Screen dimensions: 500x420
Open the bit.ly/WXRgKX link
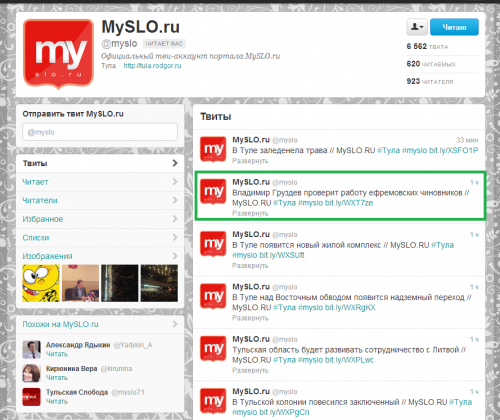350,307
